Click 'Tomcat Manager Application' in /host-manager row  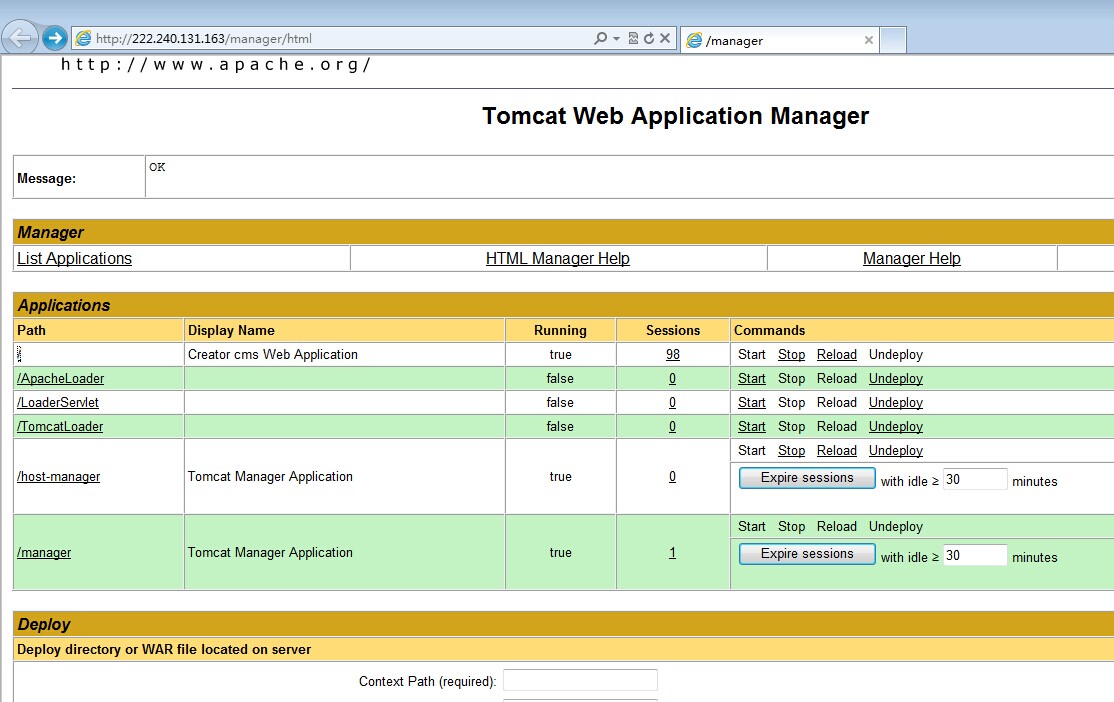pos(270,477)
